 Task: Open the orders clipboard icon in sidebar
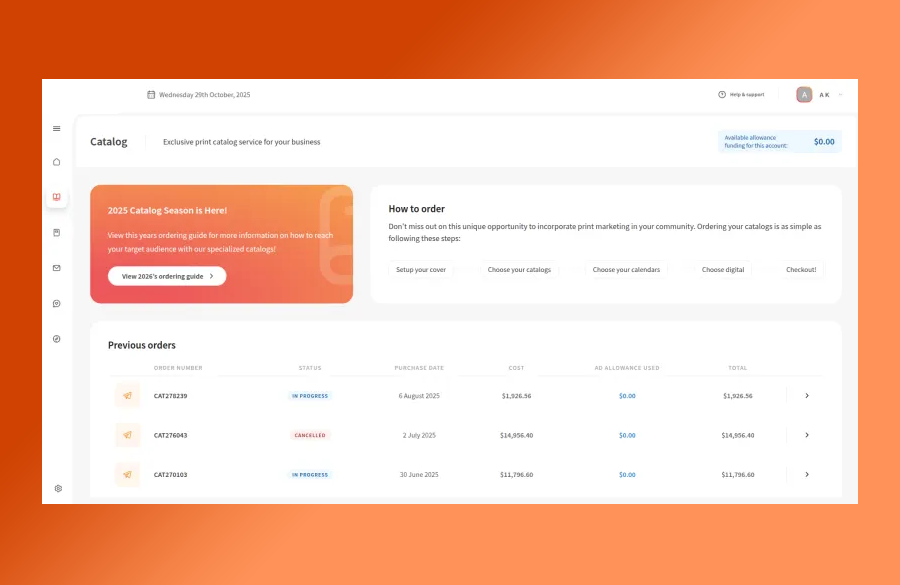[56, 232]
